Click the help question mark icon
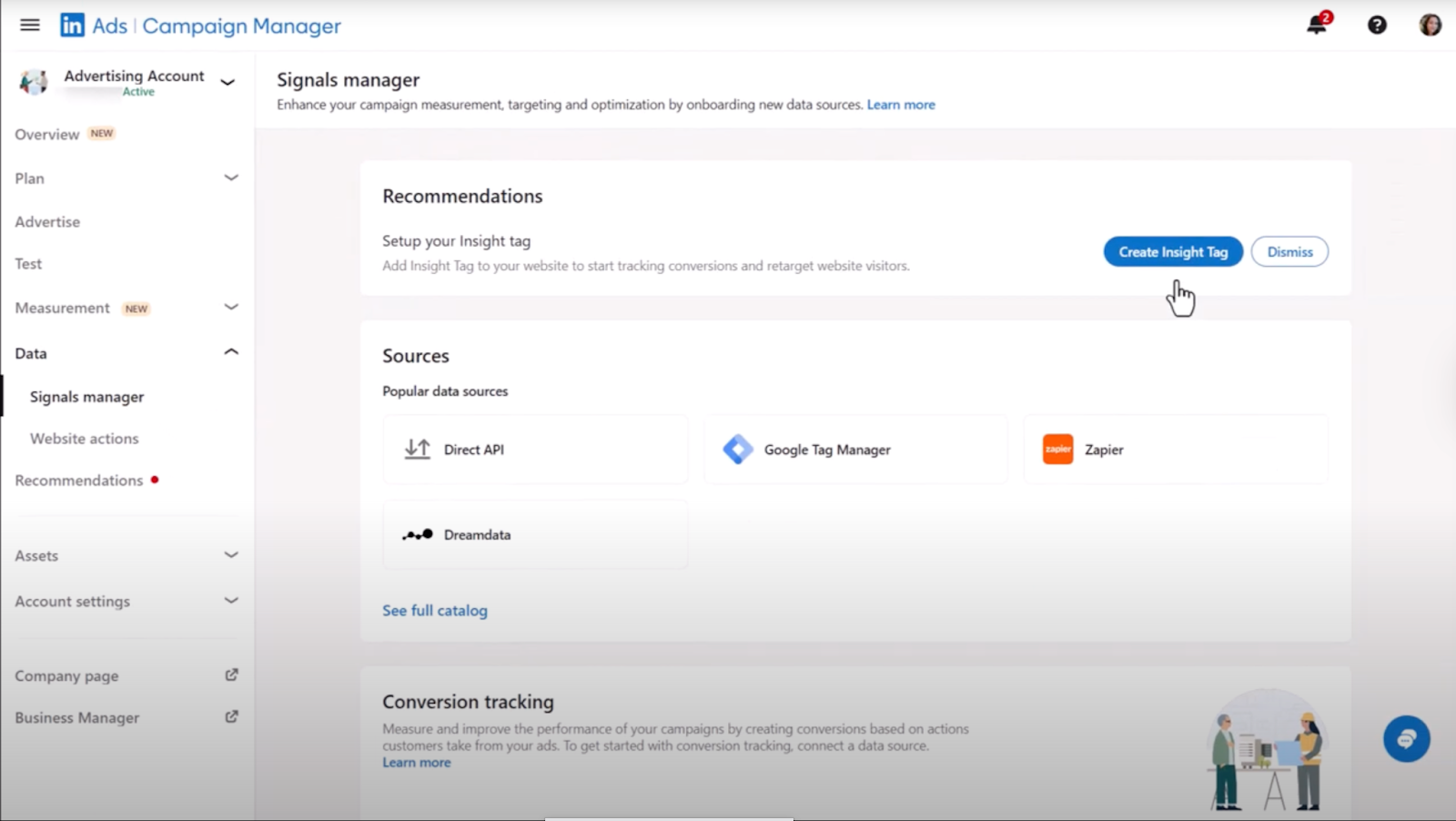The width and height of the screenshot is (1456, 821). pos(1375,25)
